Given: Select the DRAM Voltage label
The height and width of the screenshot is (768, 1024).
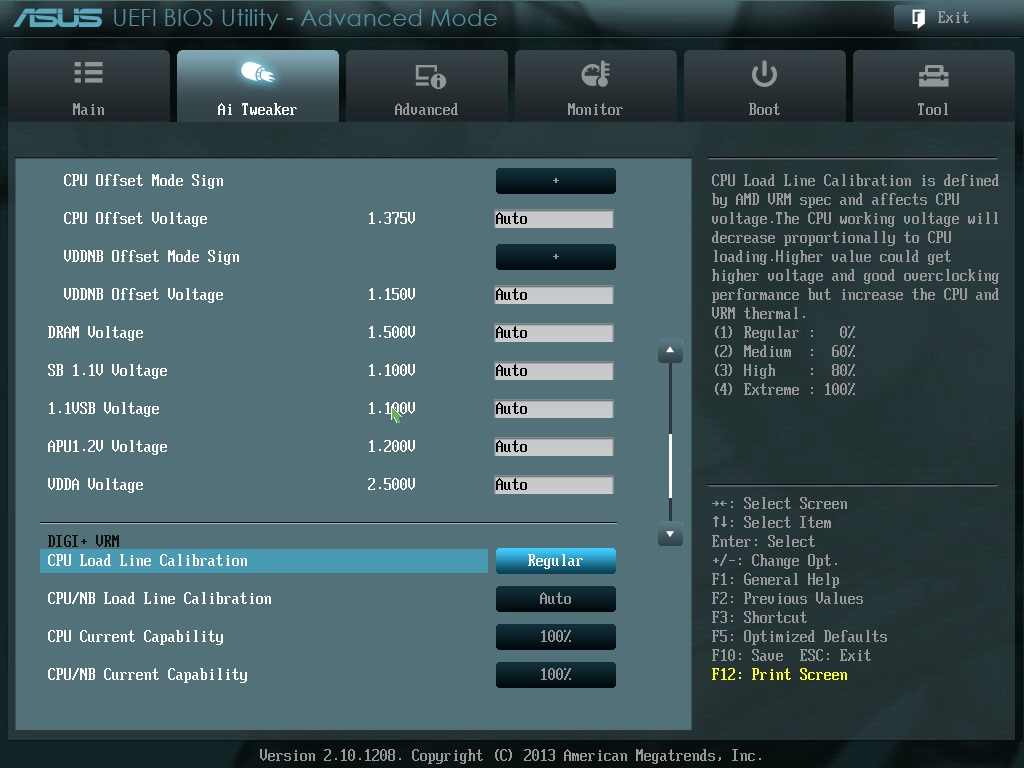Looking at the screenshot, I should tap(95, 333).
